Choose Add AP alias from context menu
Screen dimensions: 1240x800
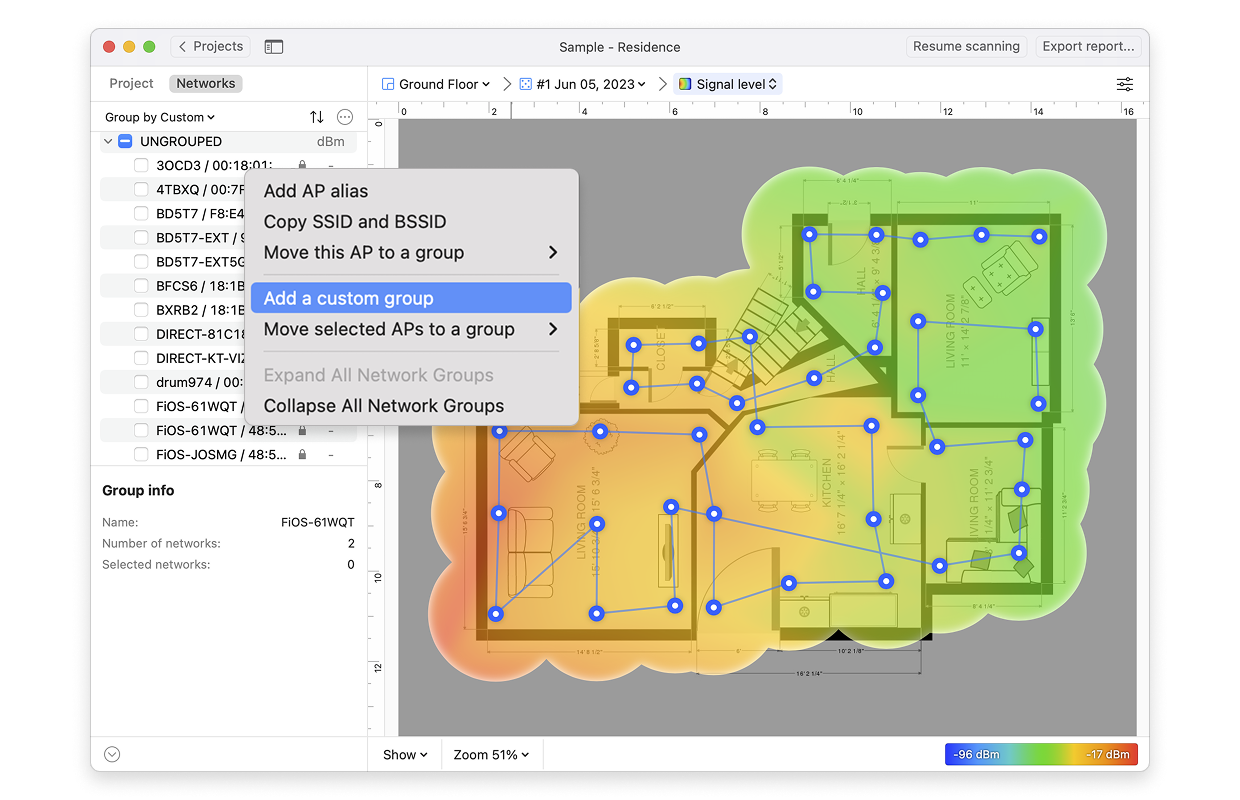411,191
